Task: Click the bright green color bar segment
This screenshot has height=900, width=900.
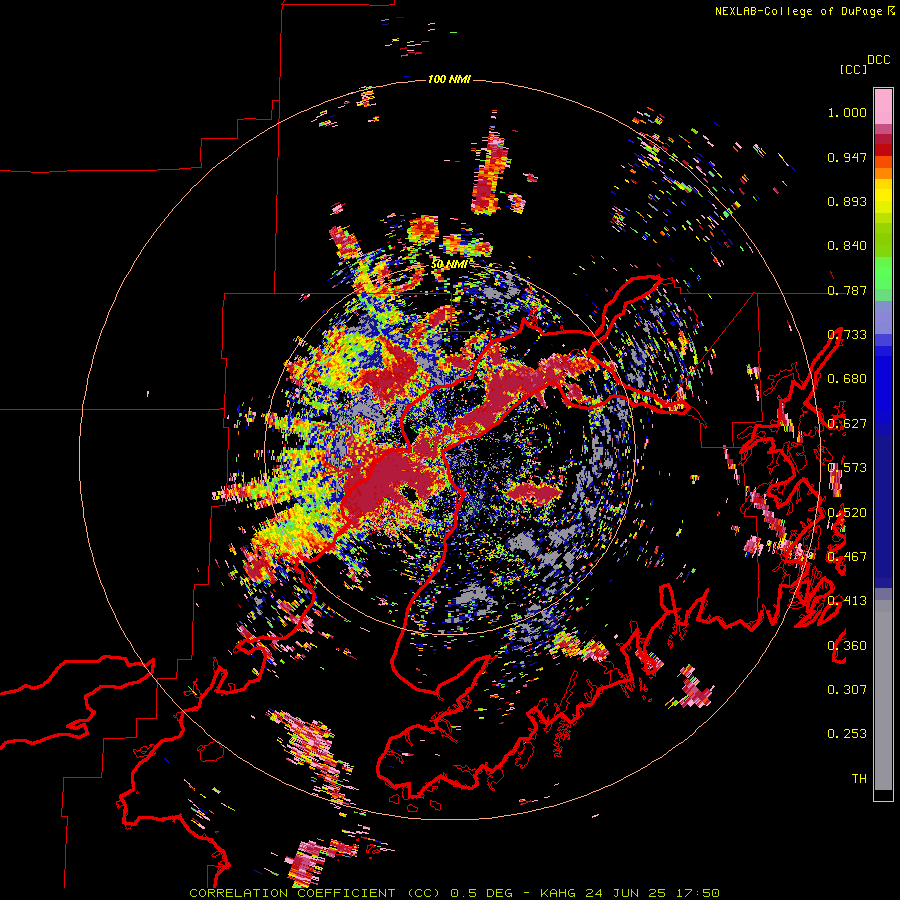Action: point(883,273)
